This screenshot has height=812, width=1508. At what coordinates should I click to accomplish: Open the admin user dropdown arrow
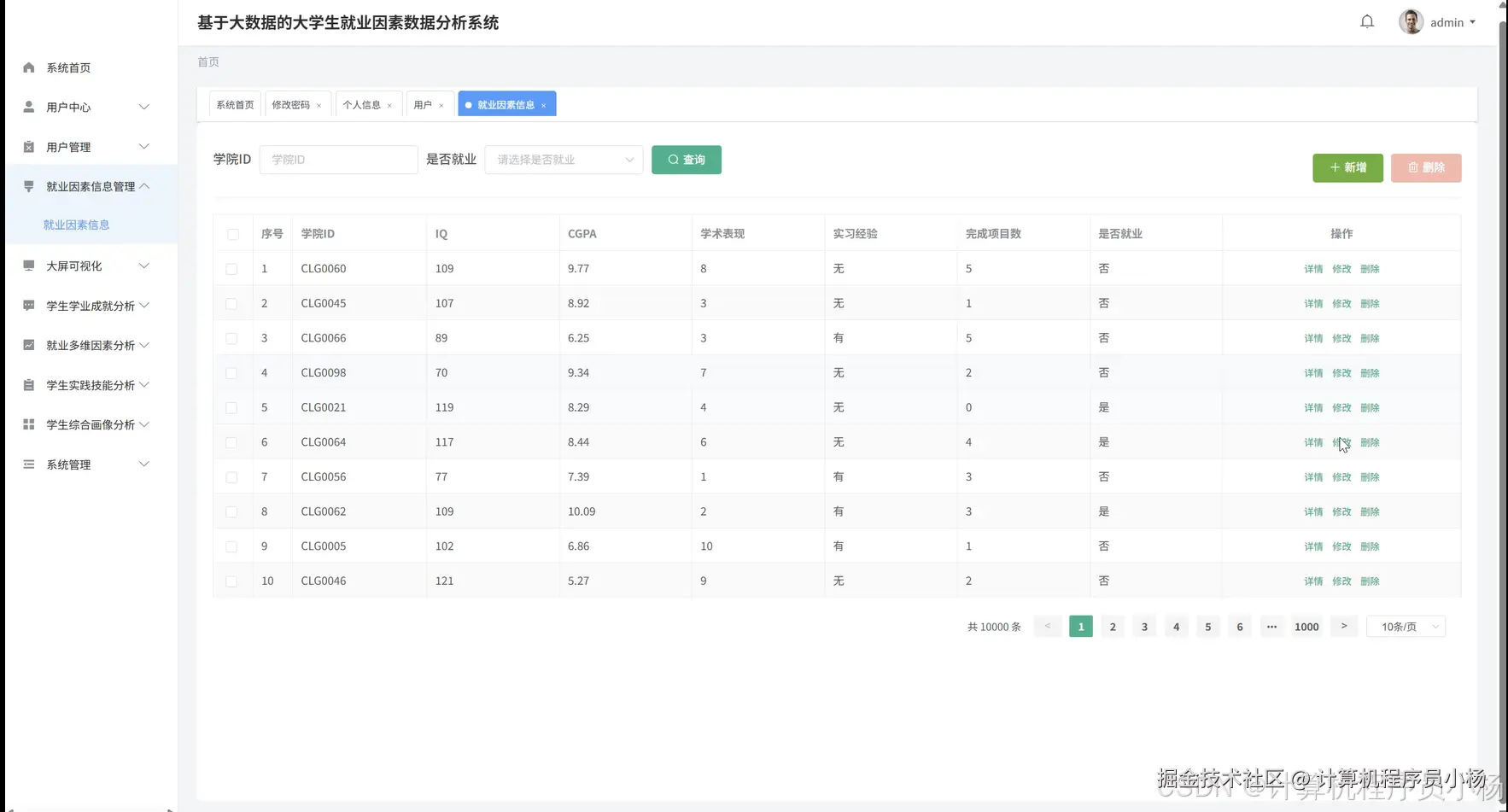tap(1472, 22)
